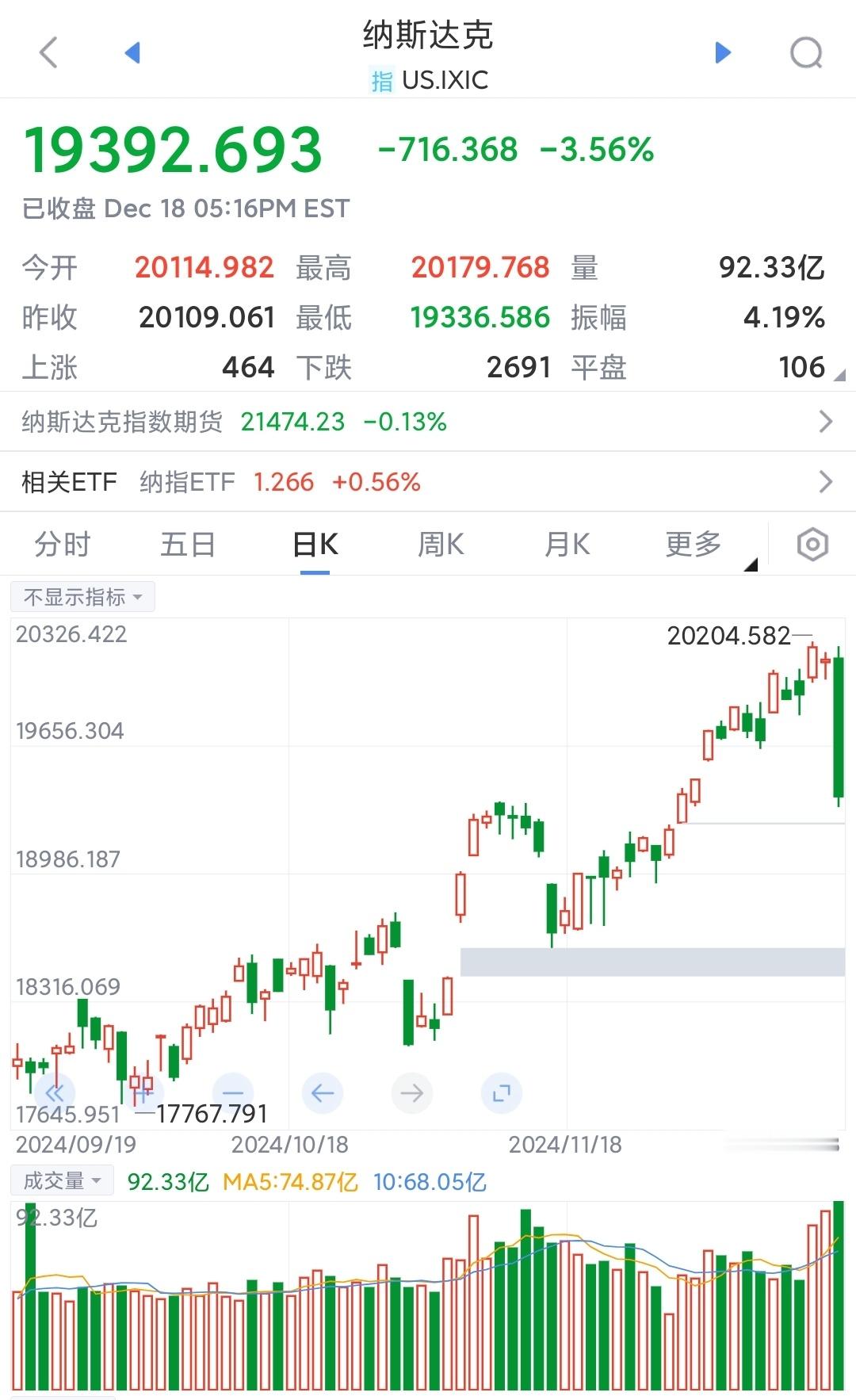The width and height of the screenshot is (856, 1400).
Task: Switch to the 分时 tab
Action: click(x=63, y=545)
